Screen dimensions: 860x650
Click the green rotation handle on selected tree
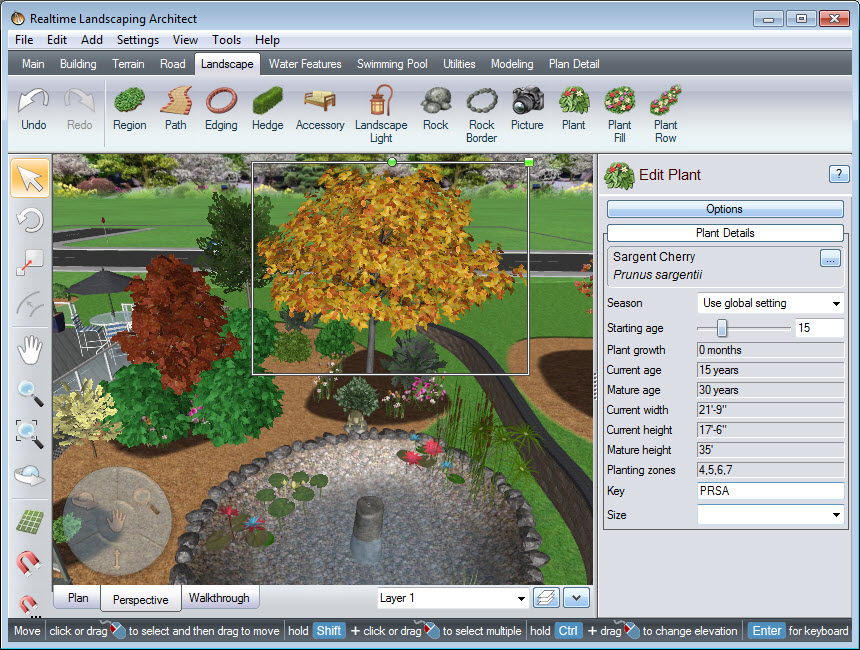392,162
